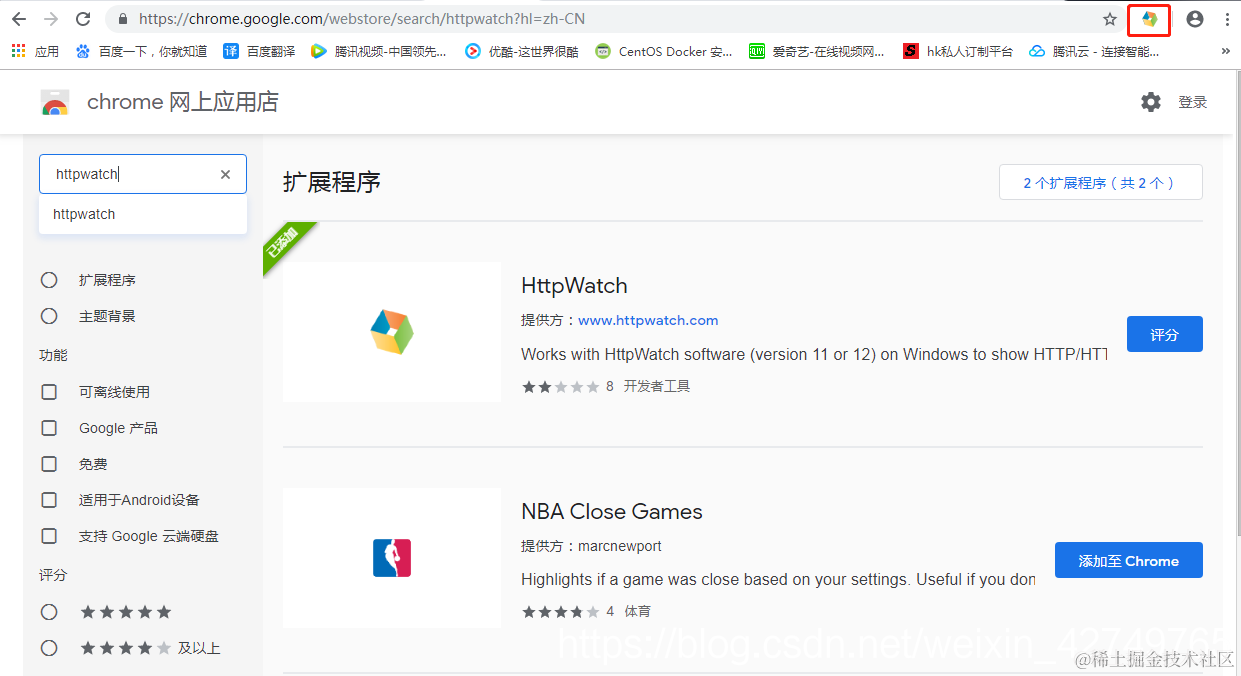Click 评分 button for HttpWatch
This screenshot has width=1241, height=676.
[1164, 334]
